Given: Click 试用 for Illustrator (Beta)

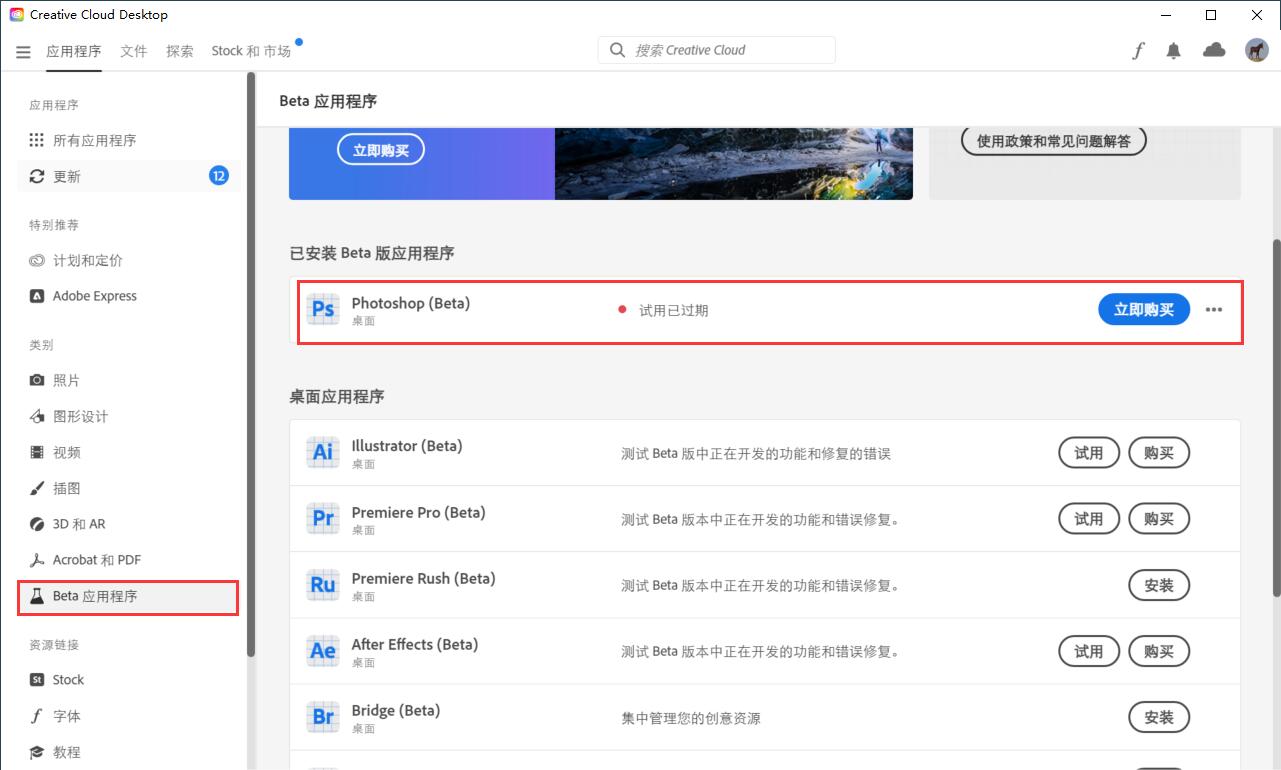Looking at the screenshot, I should tap(1089, 453).
